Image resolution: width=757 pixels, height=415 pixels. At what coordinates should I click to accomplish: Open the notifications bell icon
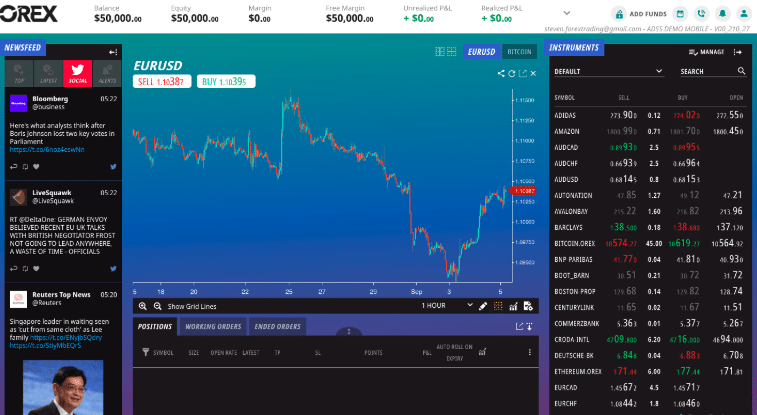722,14
